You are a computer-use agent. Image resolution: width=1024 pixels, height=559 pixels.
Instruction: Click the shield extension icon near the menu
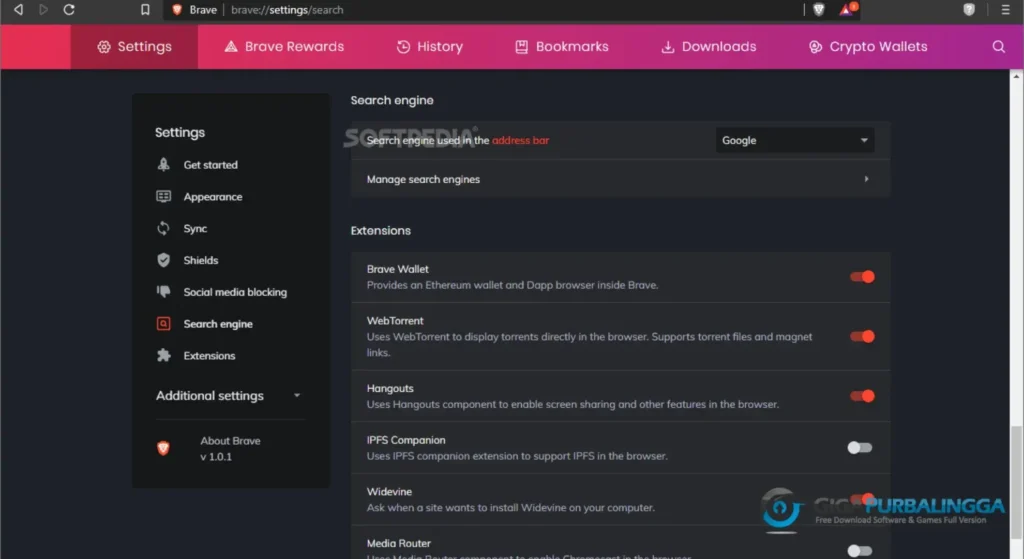[969, 10]
